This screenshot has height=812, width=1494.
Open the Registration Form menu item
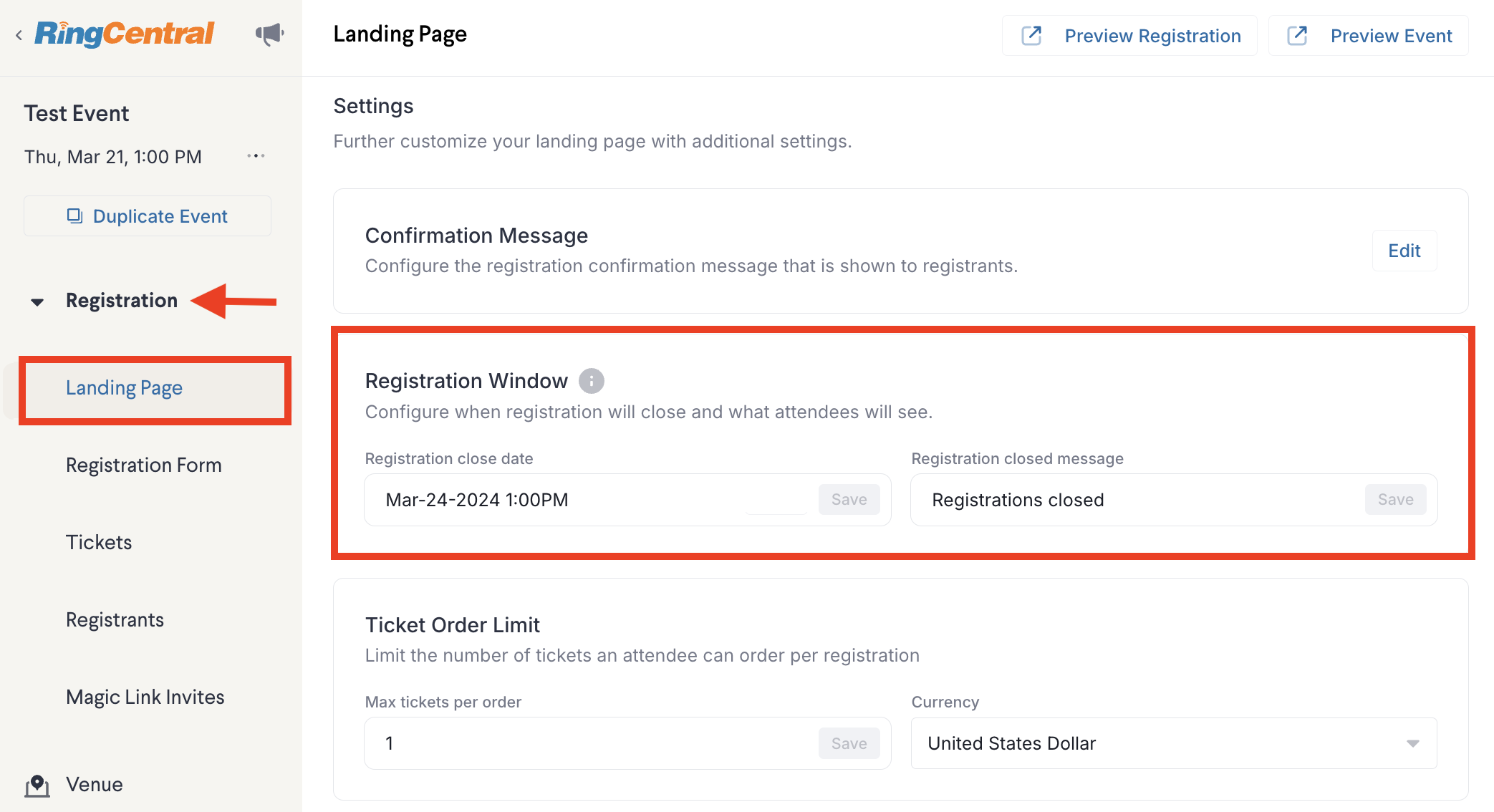144,465
